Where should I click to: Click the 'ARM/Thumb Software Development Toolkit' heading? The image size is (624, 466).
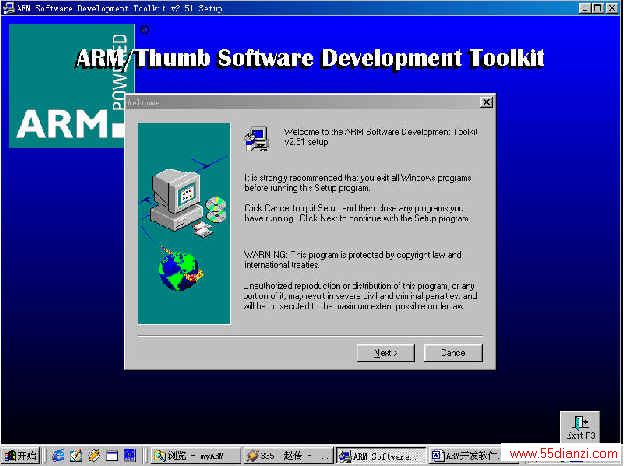[310, 58]
